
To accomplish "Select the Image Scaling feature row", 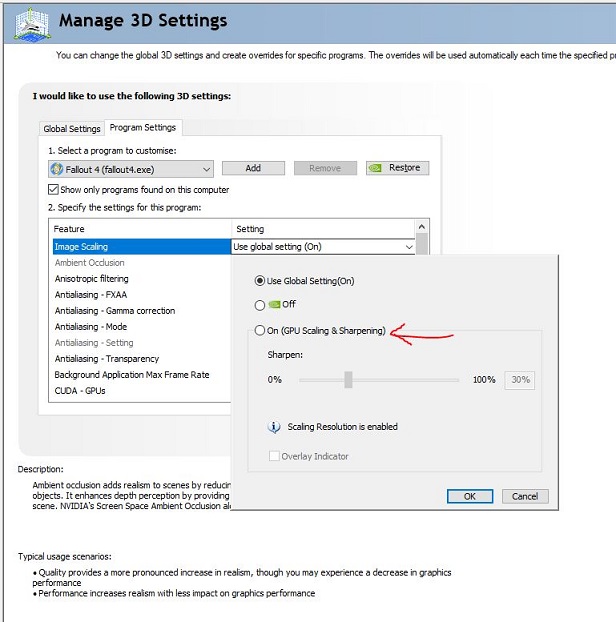I will coord(142,247).
